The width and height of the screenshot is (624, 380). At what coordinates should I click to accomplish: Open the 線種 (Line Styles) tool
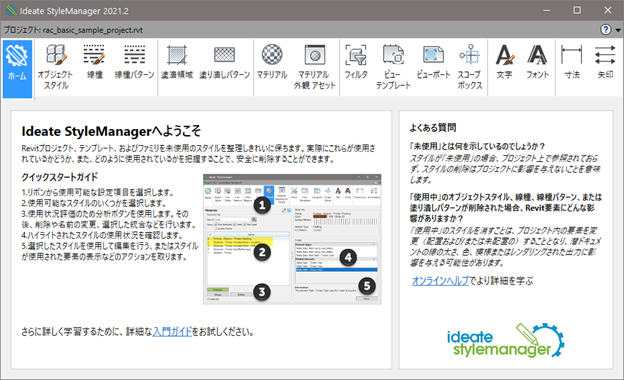tap(94, 62)
